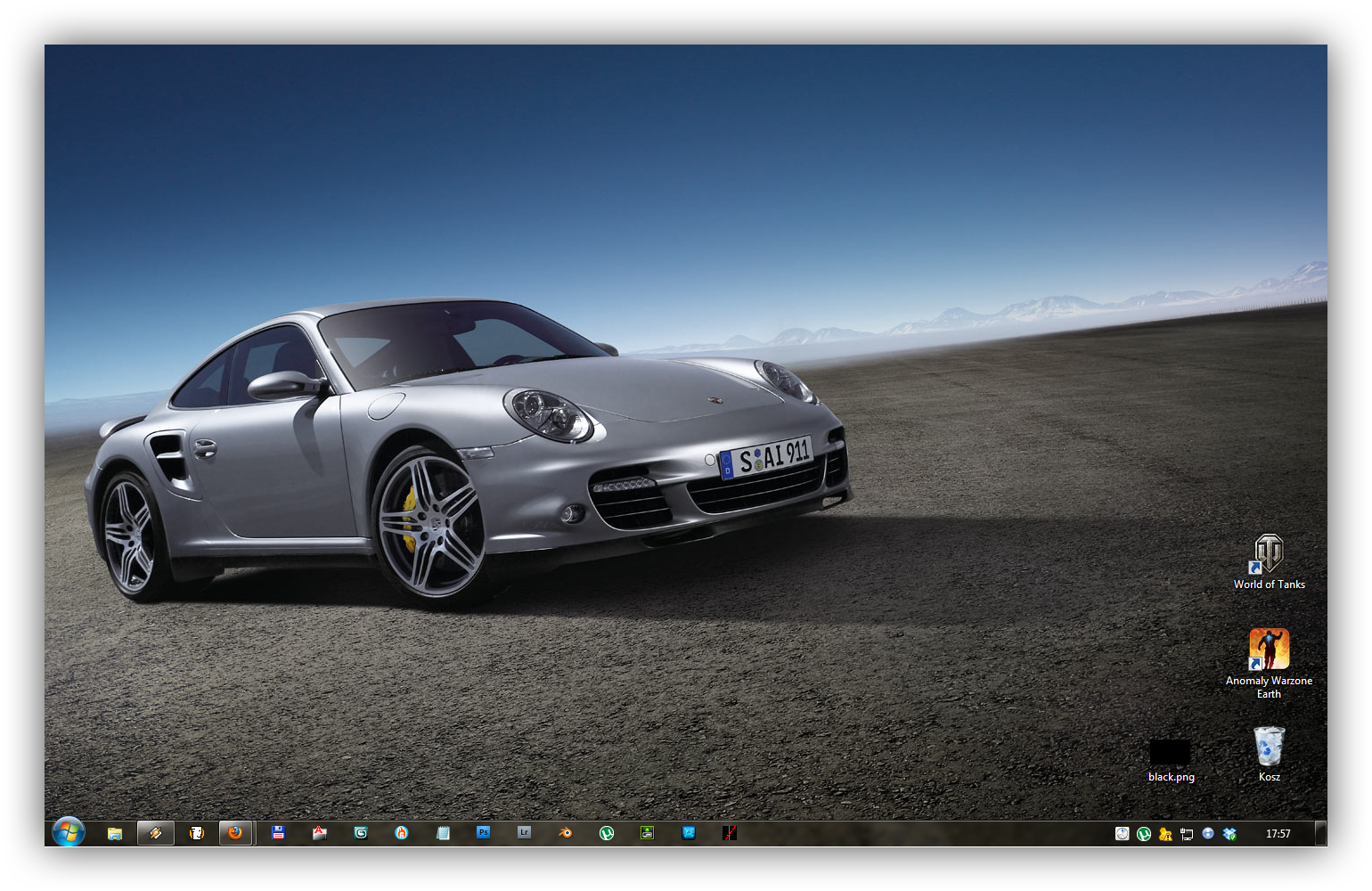Image resolution: width=1372 pixels, height=891 pixels.
Task: Click the Dropbox icon in system tray
Action: (1229, 834)
